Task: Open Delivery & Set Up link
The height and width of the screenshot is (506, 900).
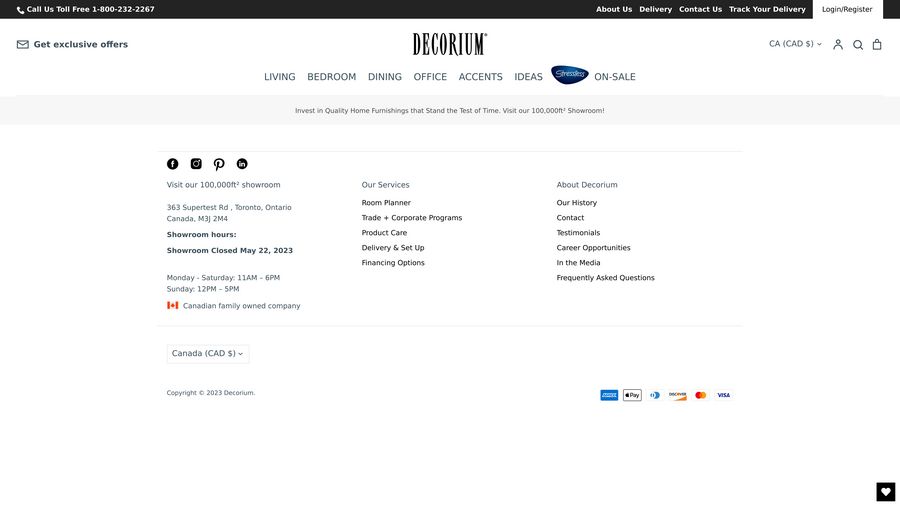Action: click(x=393, y=247)
